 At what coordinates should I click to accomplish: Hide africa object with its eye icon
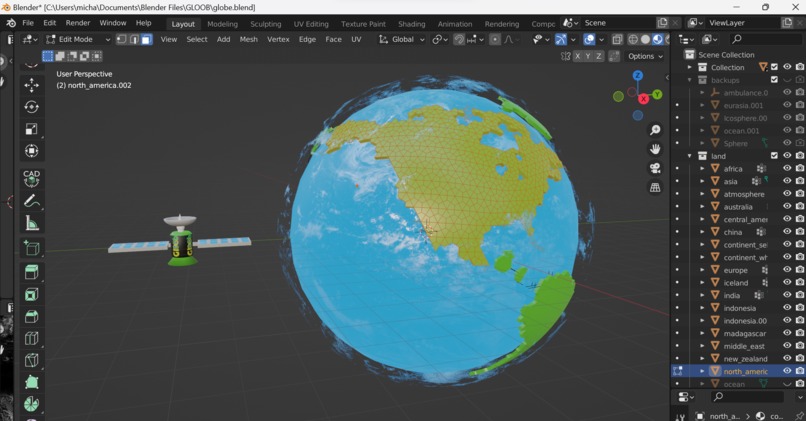point(787,168)
